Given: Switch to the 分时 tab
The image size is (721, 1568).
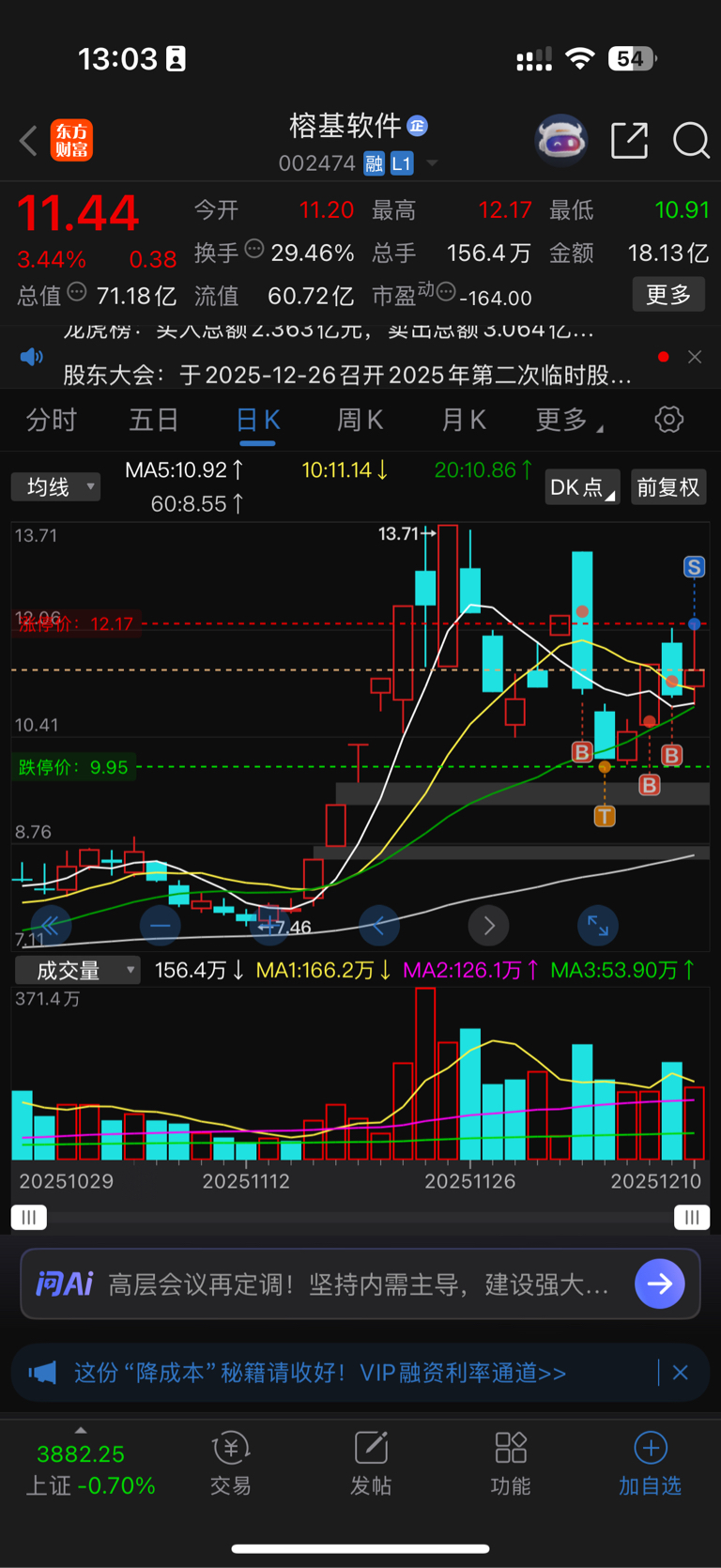Looking at the screenshot, I should pyautogui.click(x=51, y=420).
